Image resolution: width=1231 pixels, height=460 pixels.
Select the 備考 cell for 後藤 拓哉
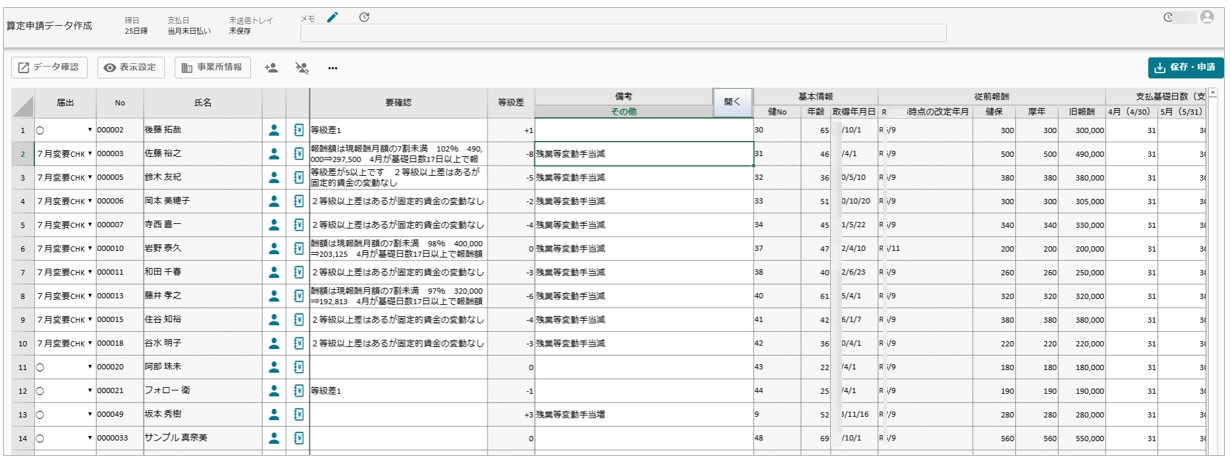643,130
